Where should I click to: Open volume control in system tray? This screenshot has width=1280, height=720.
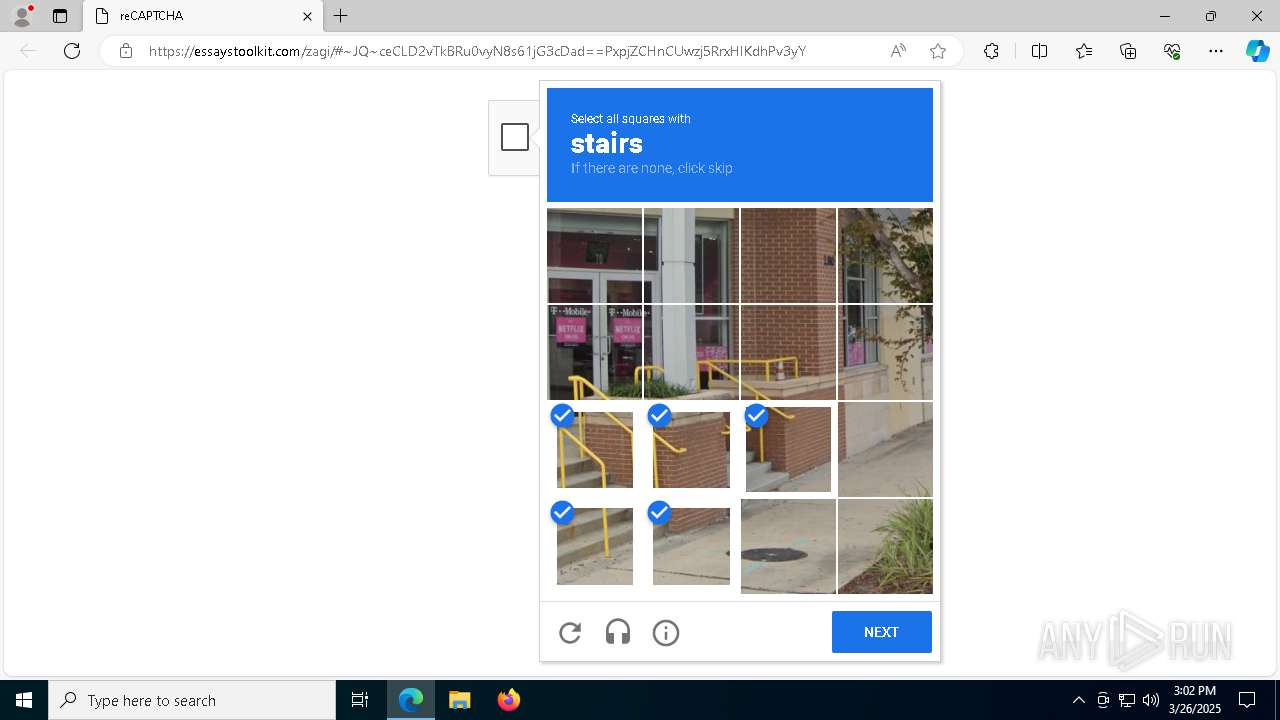pyautogui.click(x=1151, y=700)
